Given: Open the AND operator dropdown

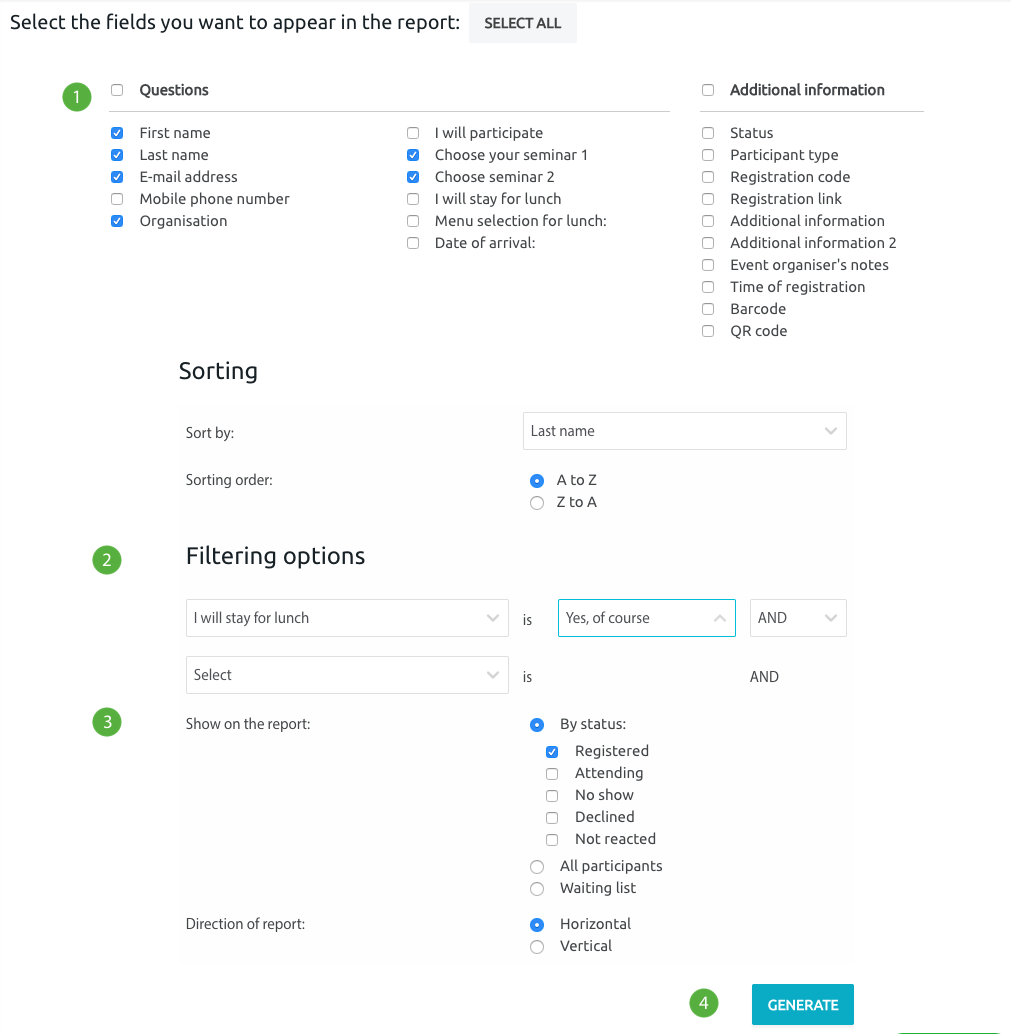Looking at the screenshot, I should pos(798,618).
